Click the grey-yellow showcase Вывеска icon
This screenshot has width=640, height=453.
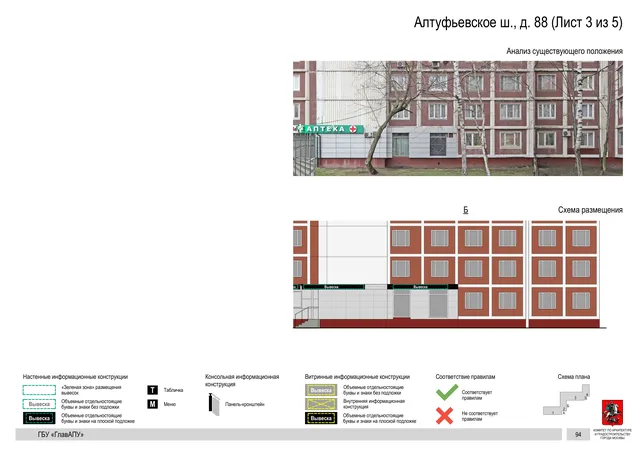(x=321, y=390)
